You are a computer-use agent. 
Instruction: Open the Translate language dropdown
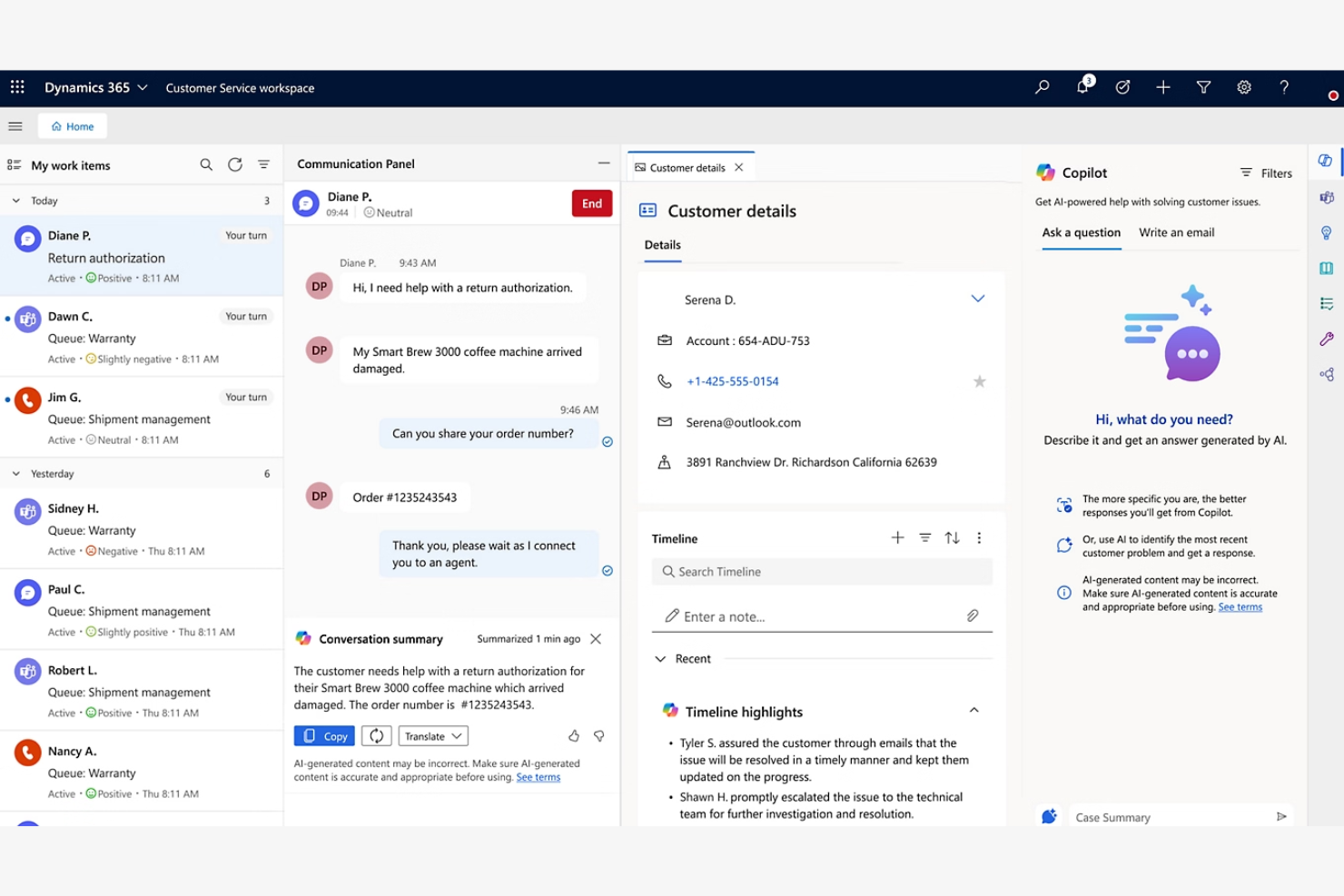(x=433, y=735)
